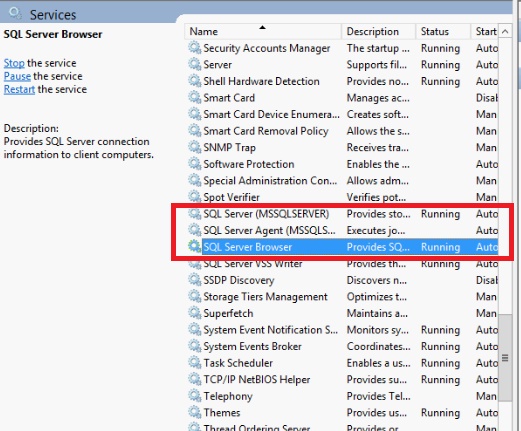Image resolution: width=521 pixels, height=431 pixels.
Task: Click the Services magnifier gear header icon
Action: [x=15, y=14]
